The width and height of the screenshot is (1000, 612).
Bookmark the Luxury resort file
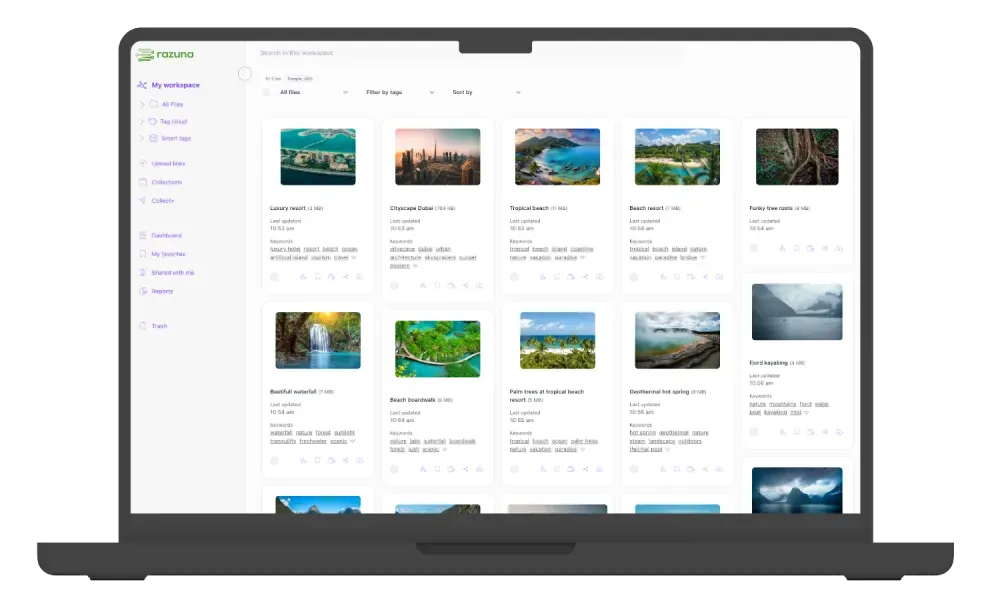point(317,277)
